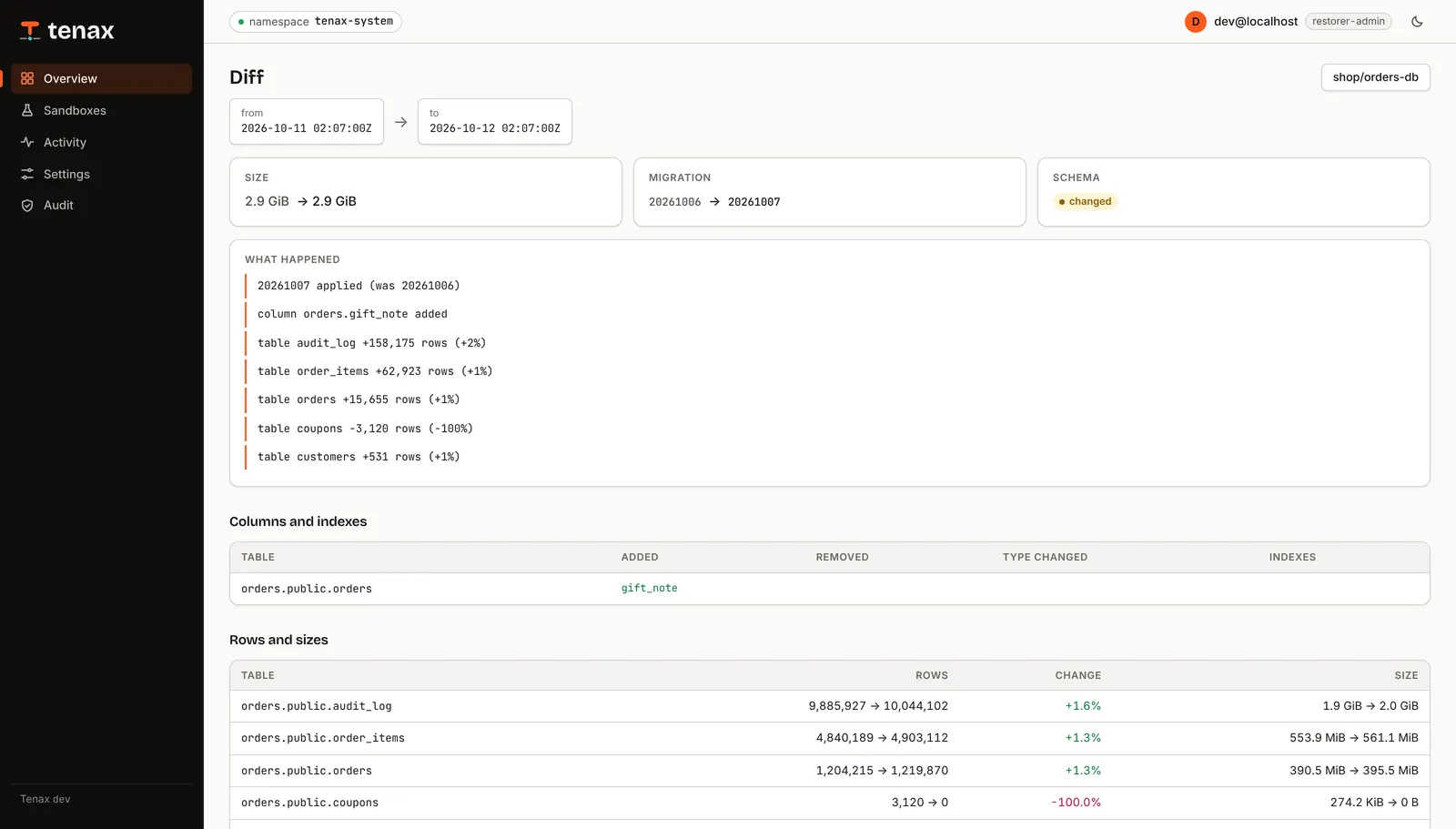Open the Audit section label
Viewport: 1456px width, 829px height.
click(58, 206)
